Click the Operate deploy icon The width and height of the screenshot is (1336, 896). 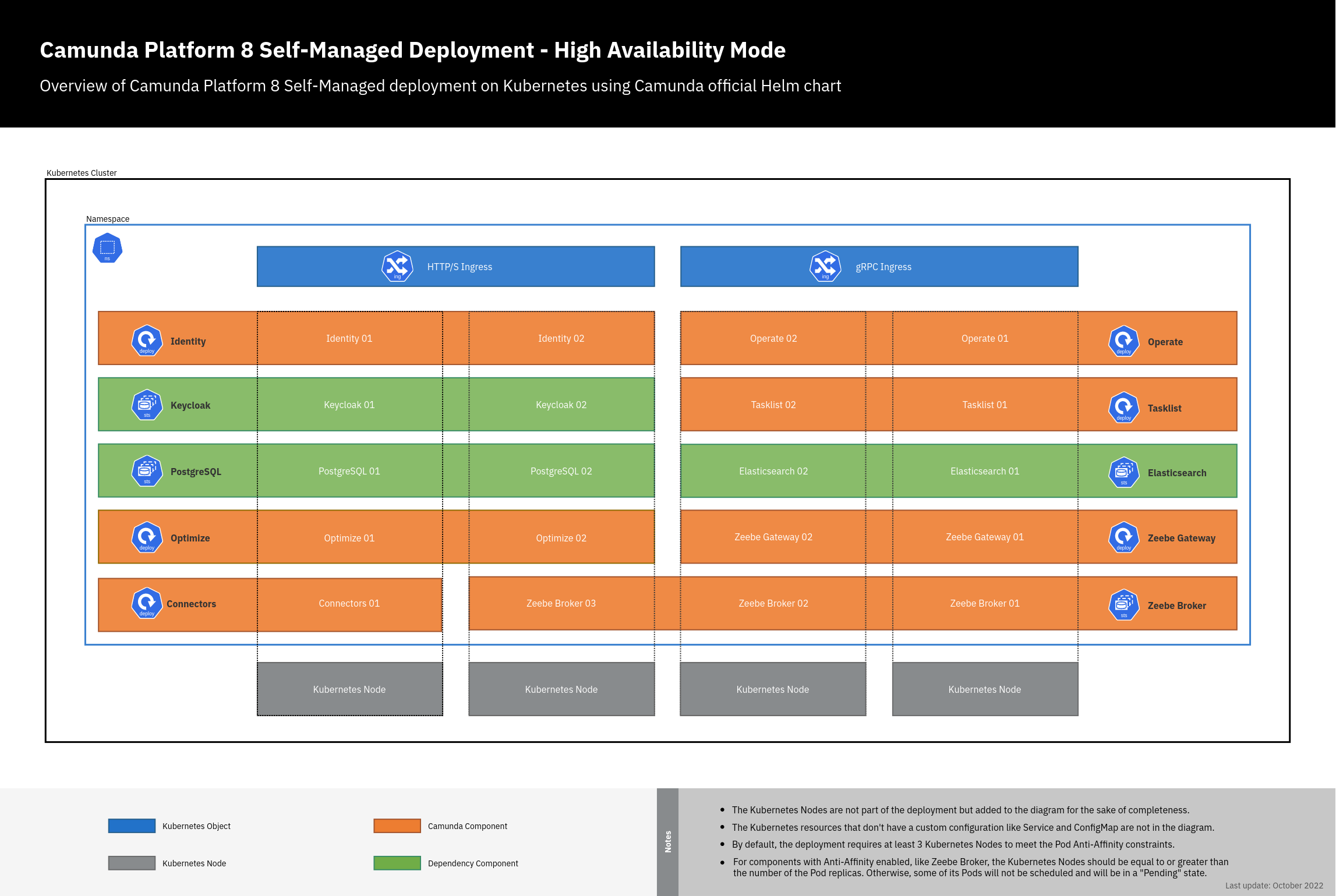pyautogui.click(x=1123, y=341)
